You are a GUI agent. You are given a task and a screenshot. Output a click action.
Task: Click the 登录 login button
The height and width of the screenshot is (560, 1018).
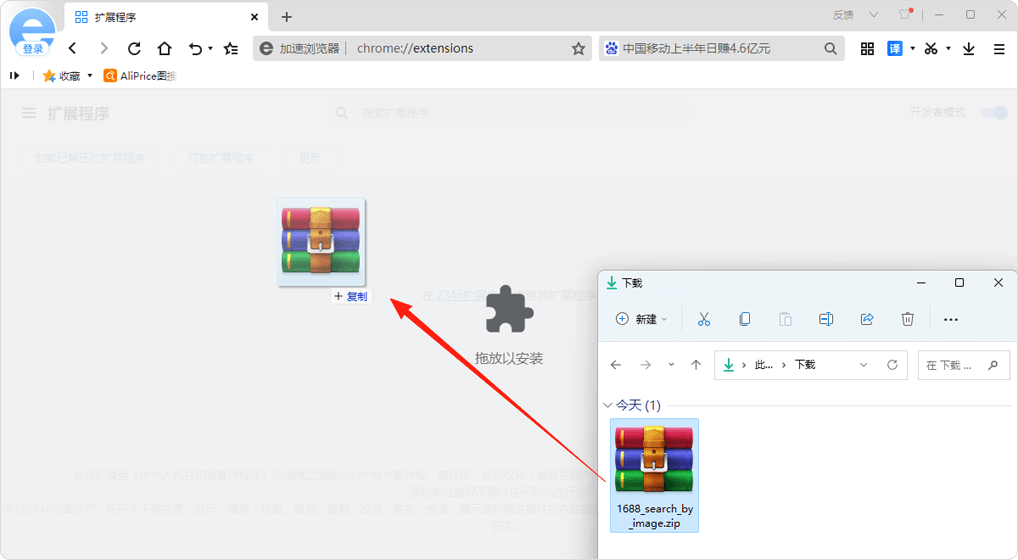click(x=33, y=48)
